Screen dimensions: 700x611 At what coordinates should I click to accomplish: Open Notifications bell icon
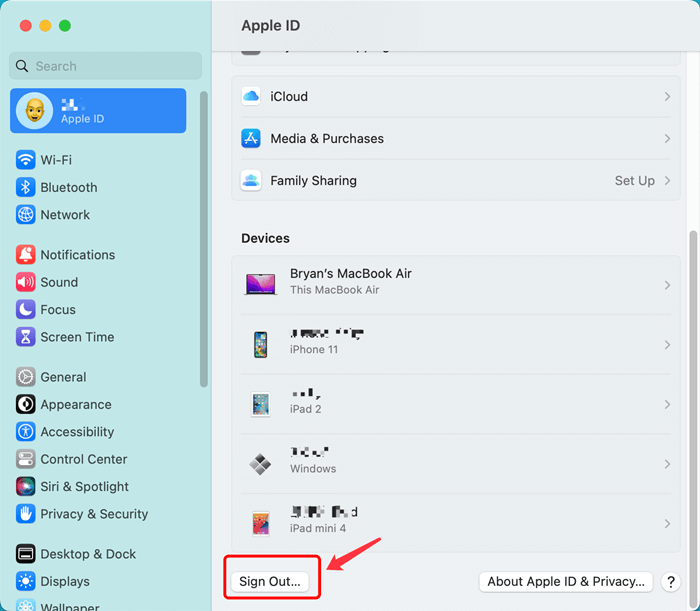pos(25,254)
